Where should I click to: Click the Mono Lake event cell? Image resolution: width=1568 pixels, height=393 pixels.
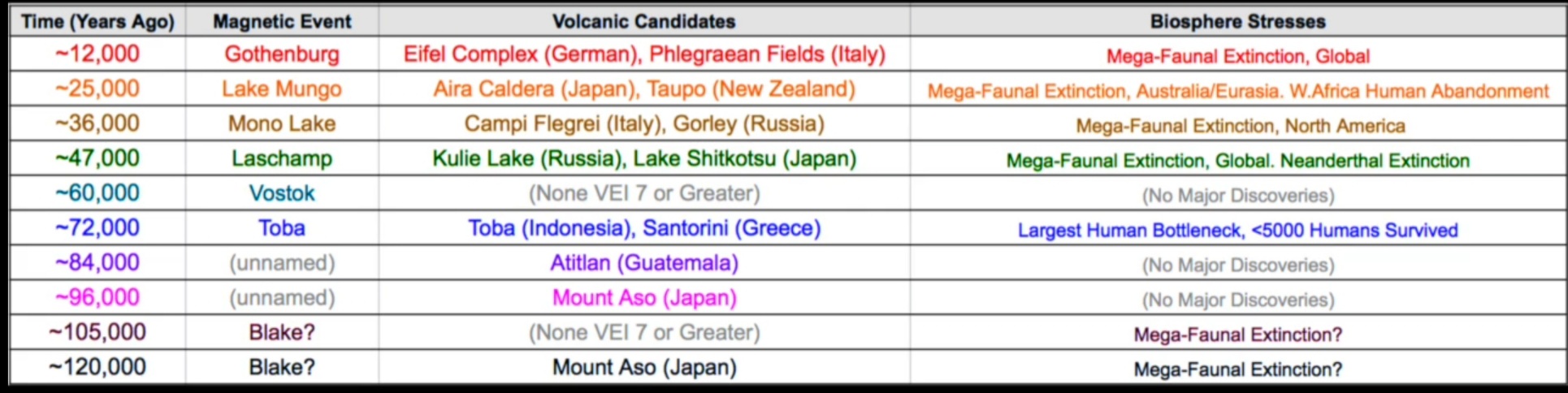point(282,123)
